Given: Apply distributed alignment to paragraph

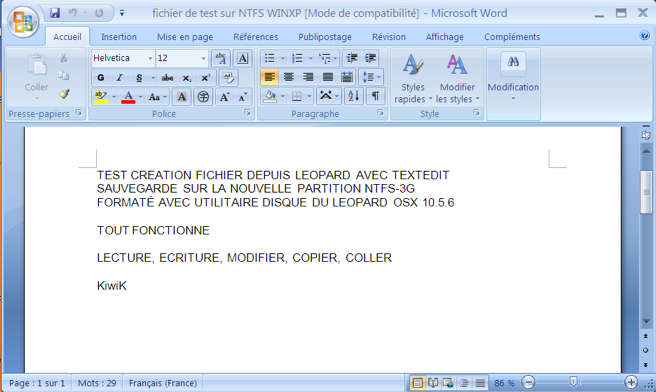Looking at the screenshot, I should pyautogui.click(x=347, y=77).
